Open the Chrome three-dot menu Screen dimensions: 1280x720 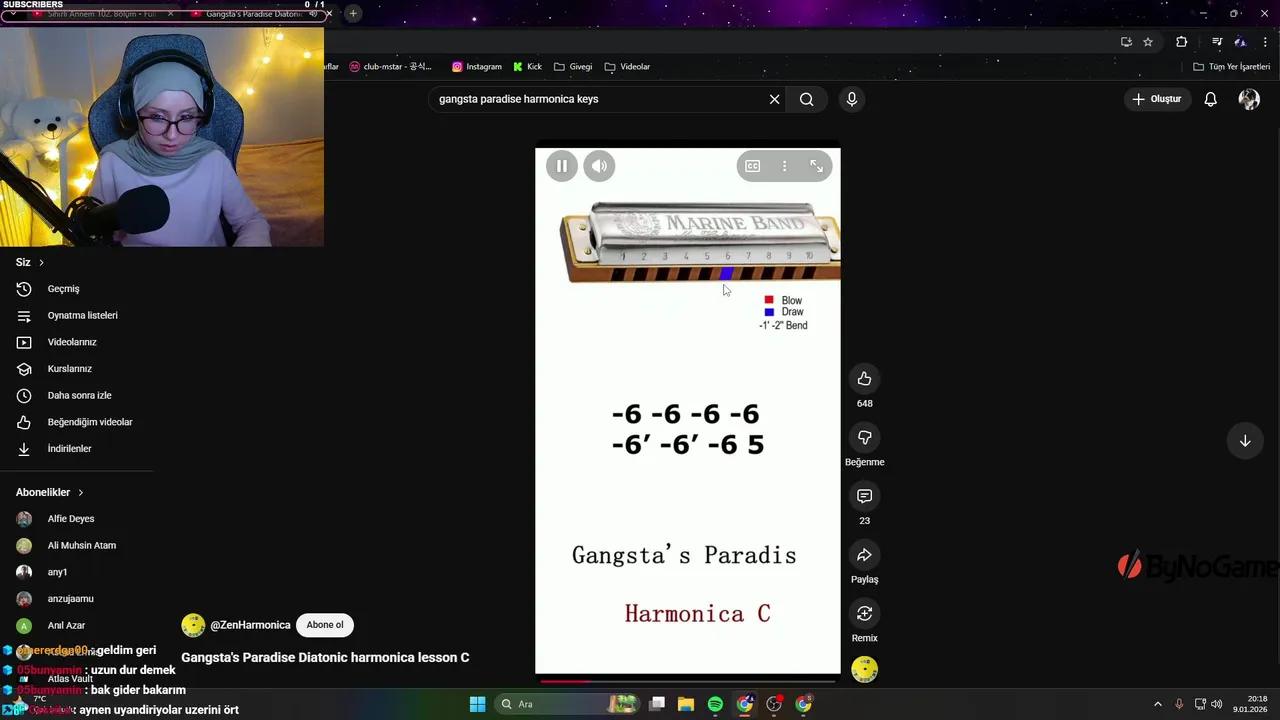pyautogui.click(x=1265, y=41)
